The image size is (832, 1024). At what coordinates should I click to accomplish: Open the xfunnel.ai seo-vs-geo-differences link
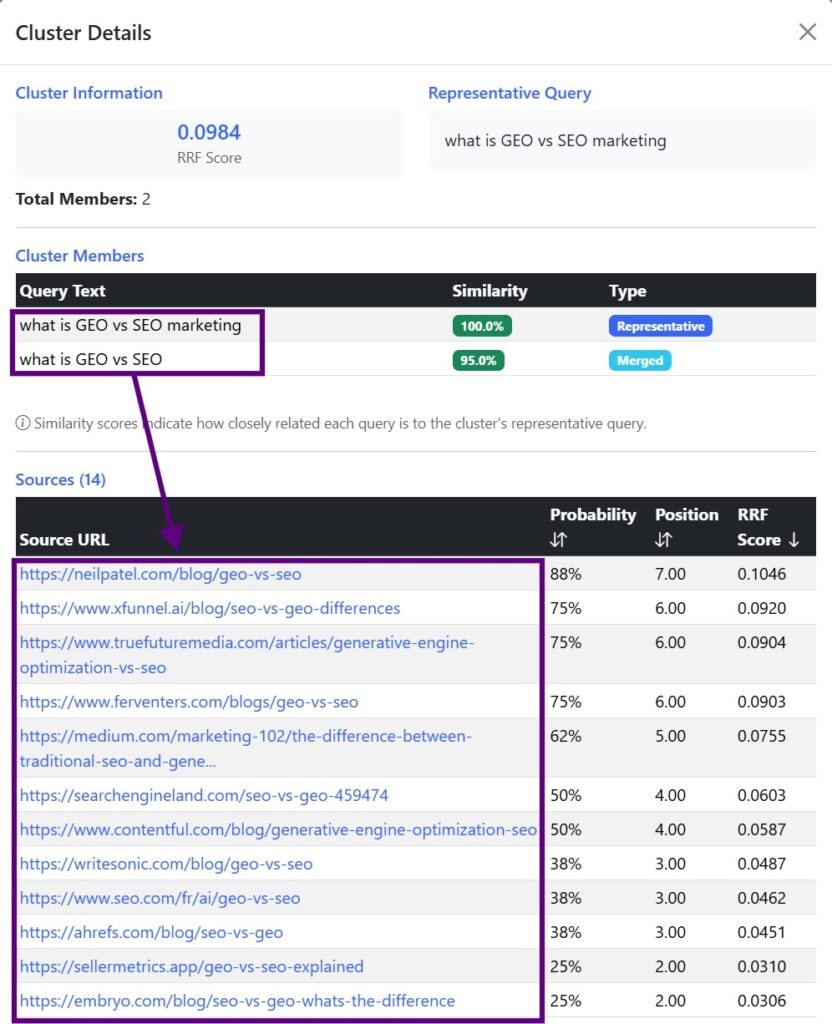click(210, 608)
